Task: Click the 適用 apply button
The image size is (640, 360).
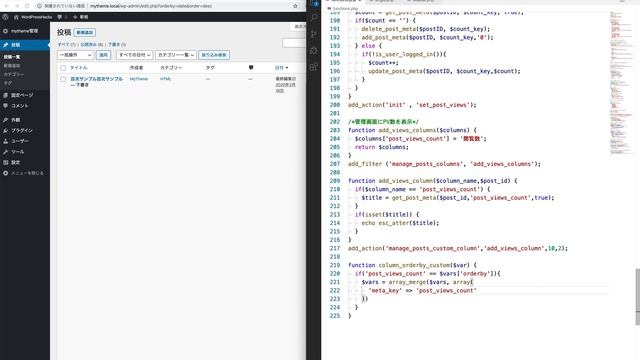Action: pos(103,55)
